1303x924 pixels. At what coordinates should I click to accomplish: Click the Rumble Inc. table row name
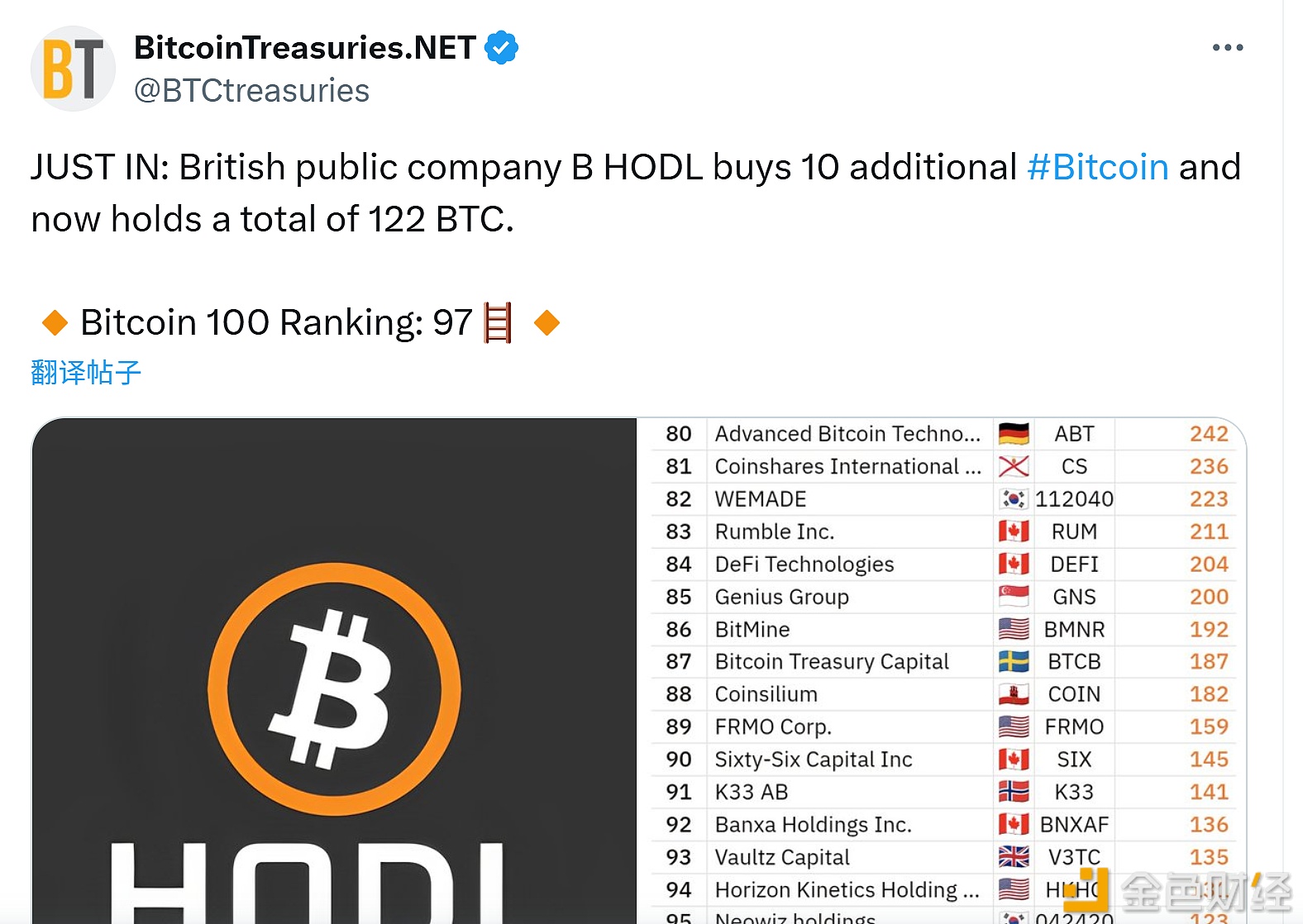(x=774, y=531)
